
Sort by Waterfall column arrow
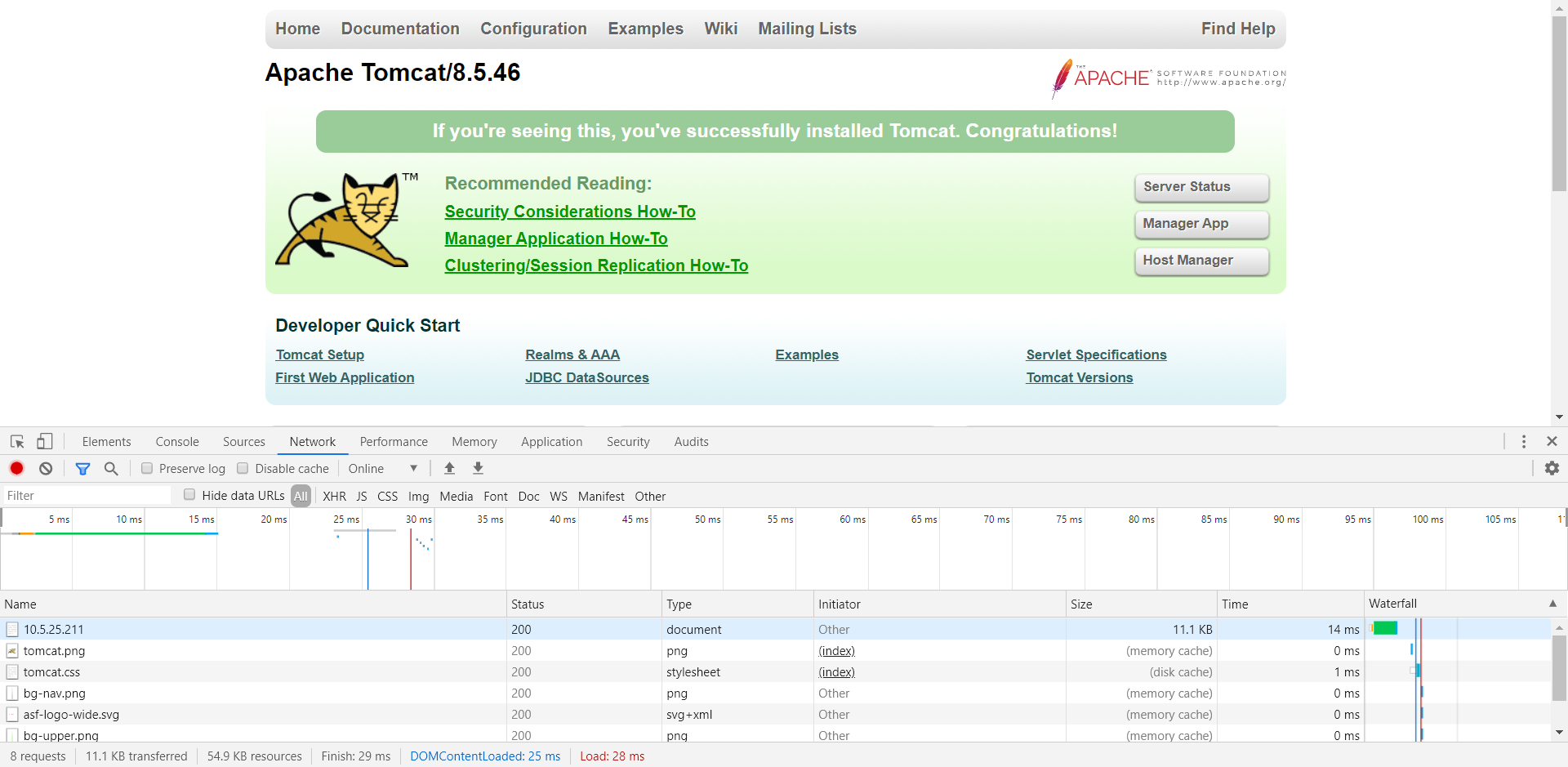point(1552,604)
